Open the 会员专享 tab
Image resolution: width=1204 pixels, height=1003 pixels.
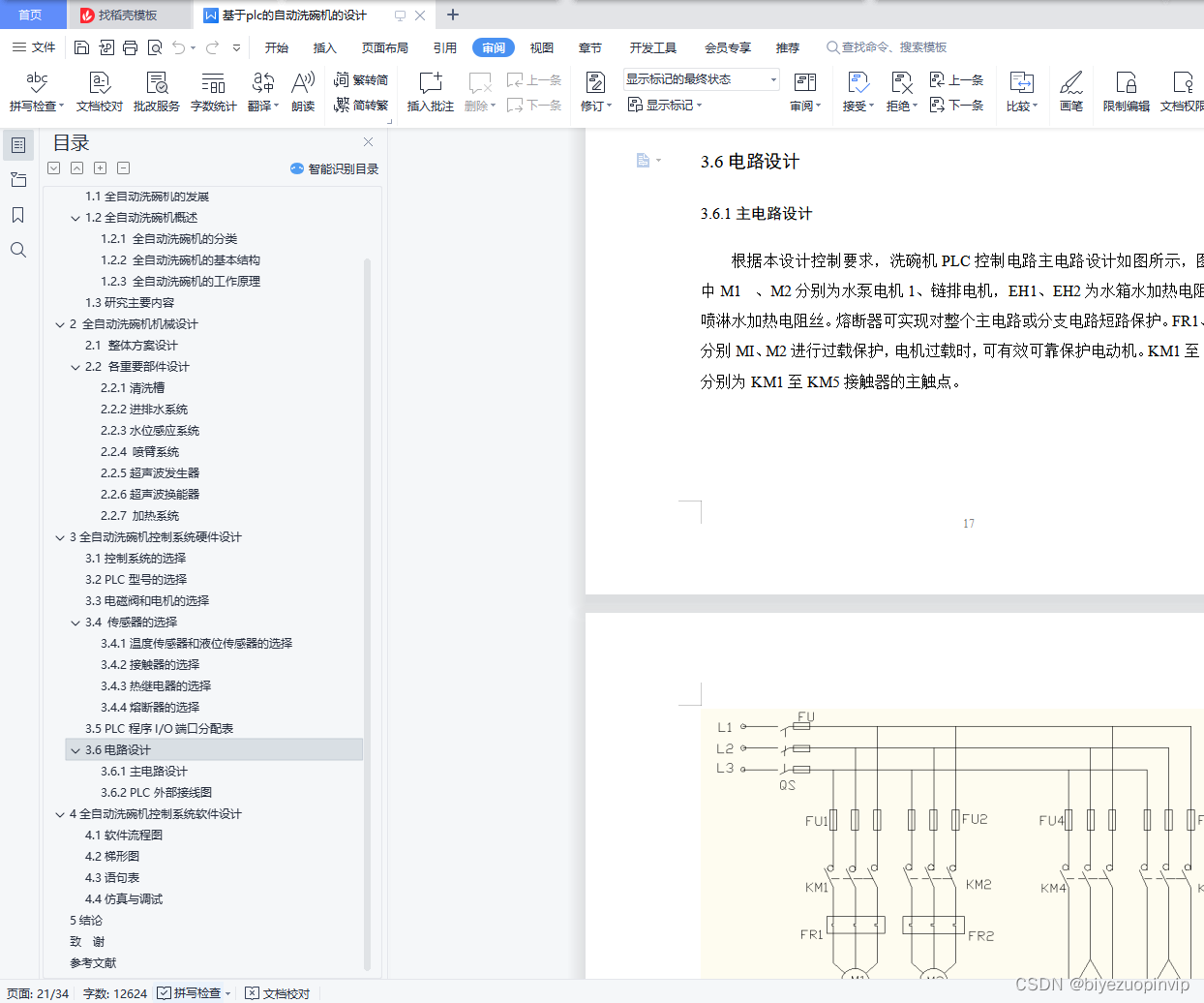(728, 47)
